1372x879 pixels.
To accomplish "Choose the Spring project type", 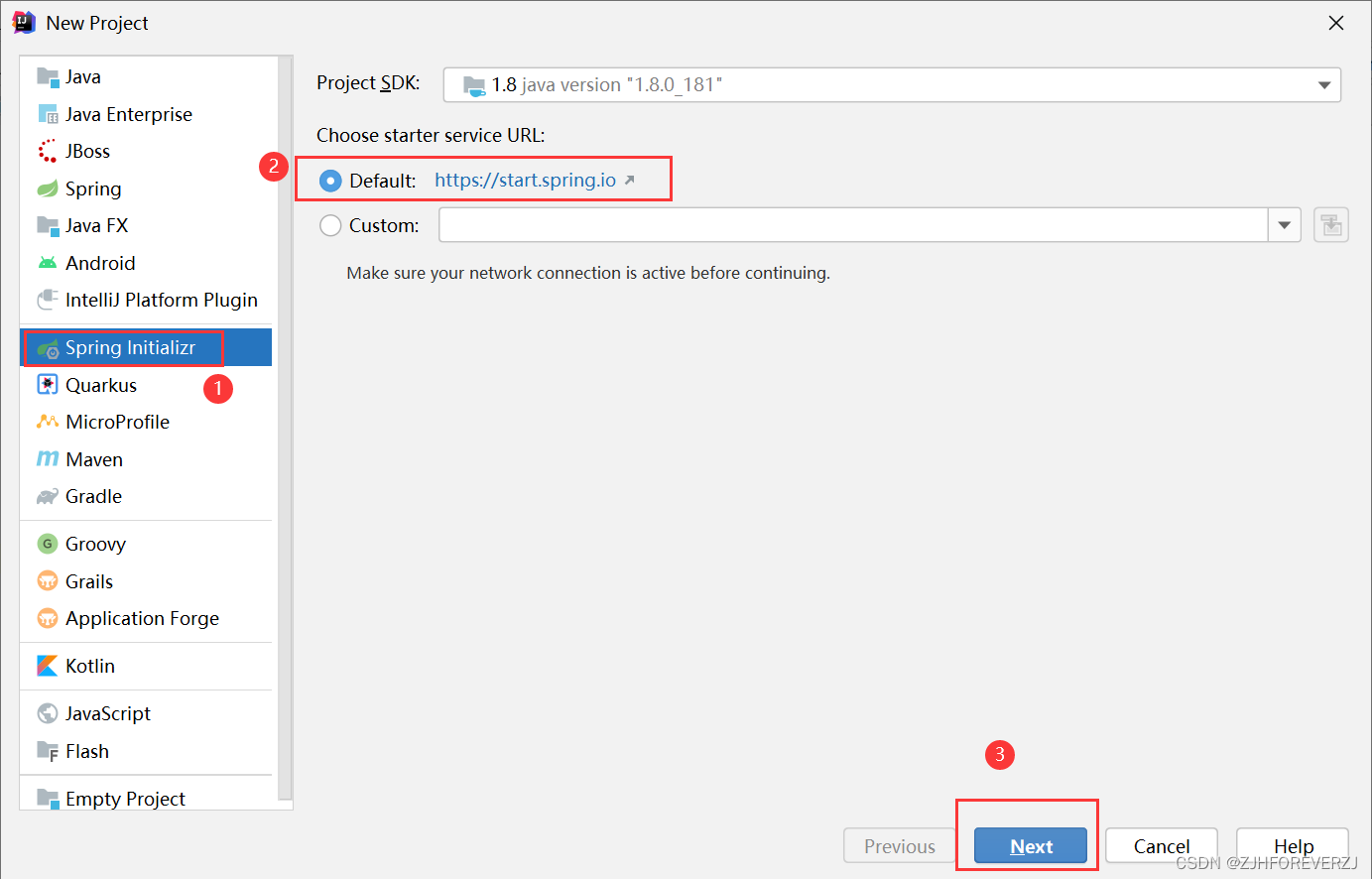I will tap(146, 188).
